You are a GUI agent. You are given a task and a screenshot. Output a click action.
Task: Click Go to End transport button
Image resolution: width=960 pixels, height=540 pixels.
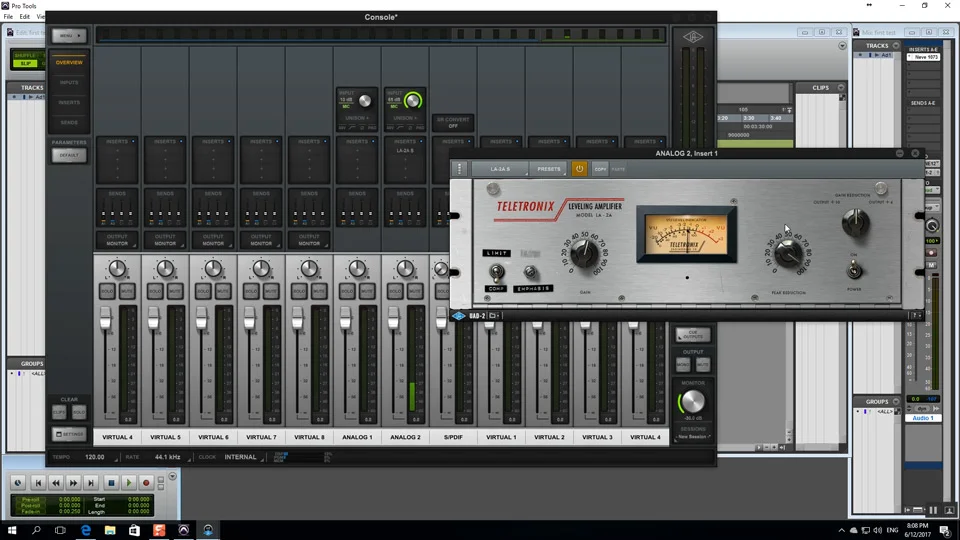[x=91, y=483]
